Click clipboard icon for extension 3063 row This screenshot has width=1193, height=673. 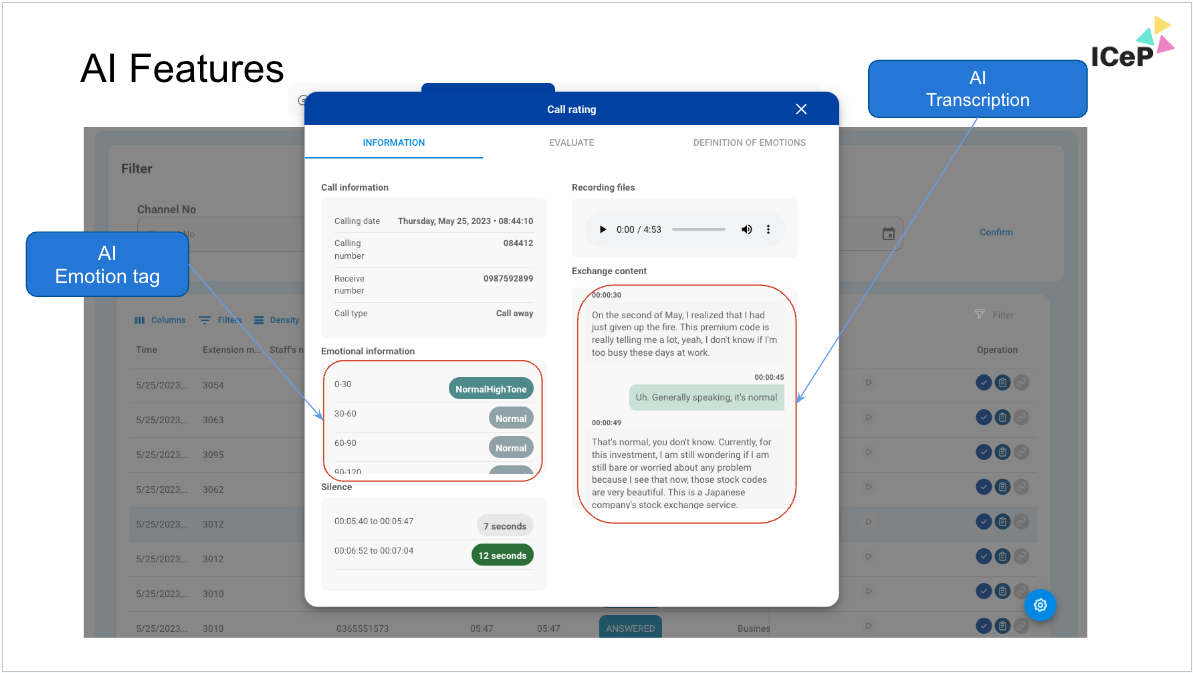point(1002,417)
